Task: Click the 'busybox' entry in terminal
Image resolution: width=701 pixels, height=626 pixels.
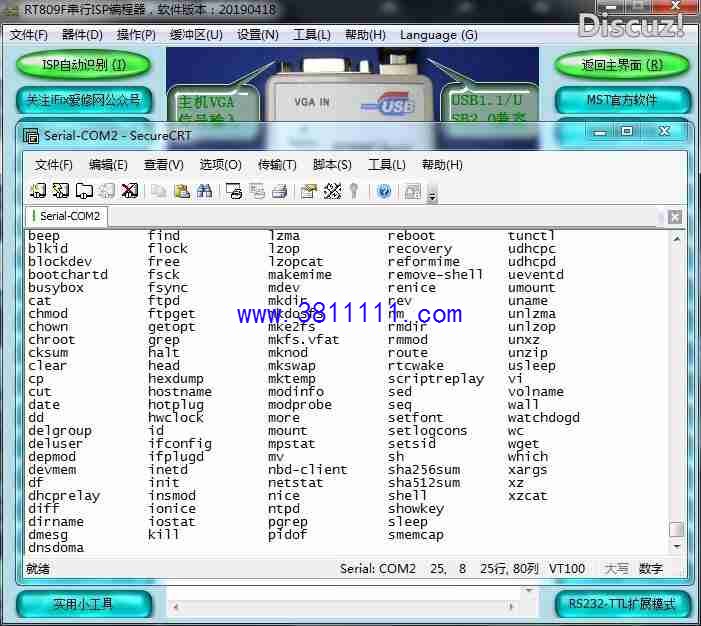Action: click(56, 288)
